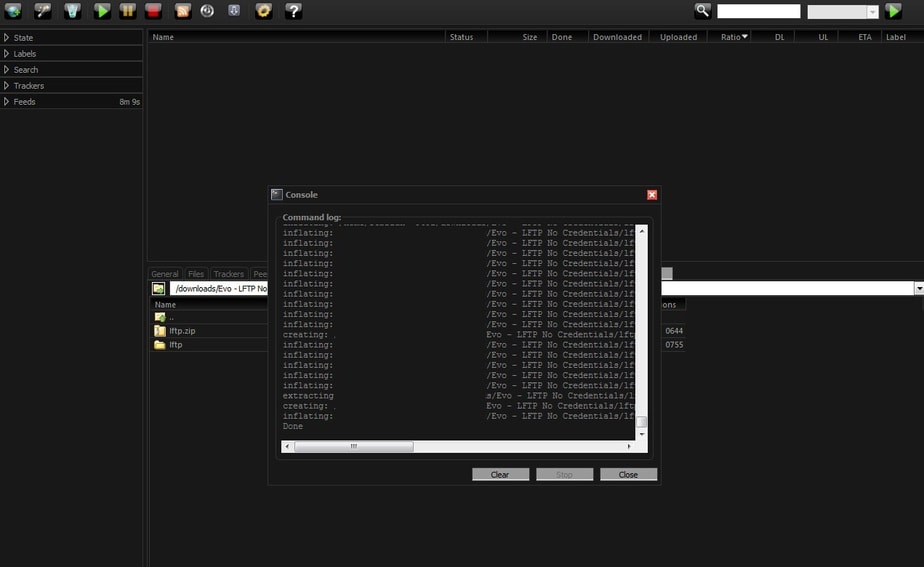The image size is (924, 567).
Task: Sort by Done column header
Action: click(x=567, y=37)
